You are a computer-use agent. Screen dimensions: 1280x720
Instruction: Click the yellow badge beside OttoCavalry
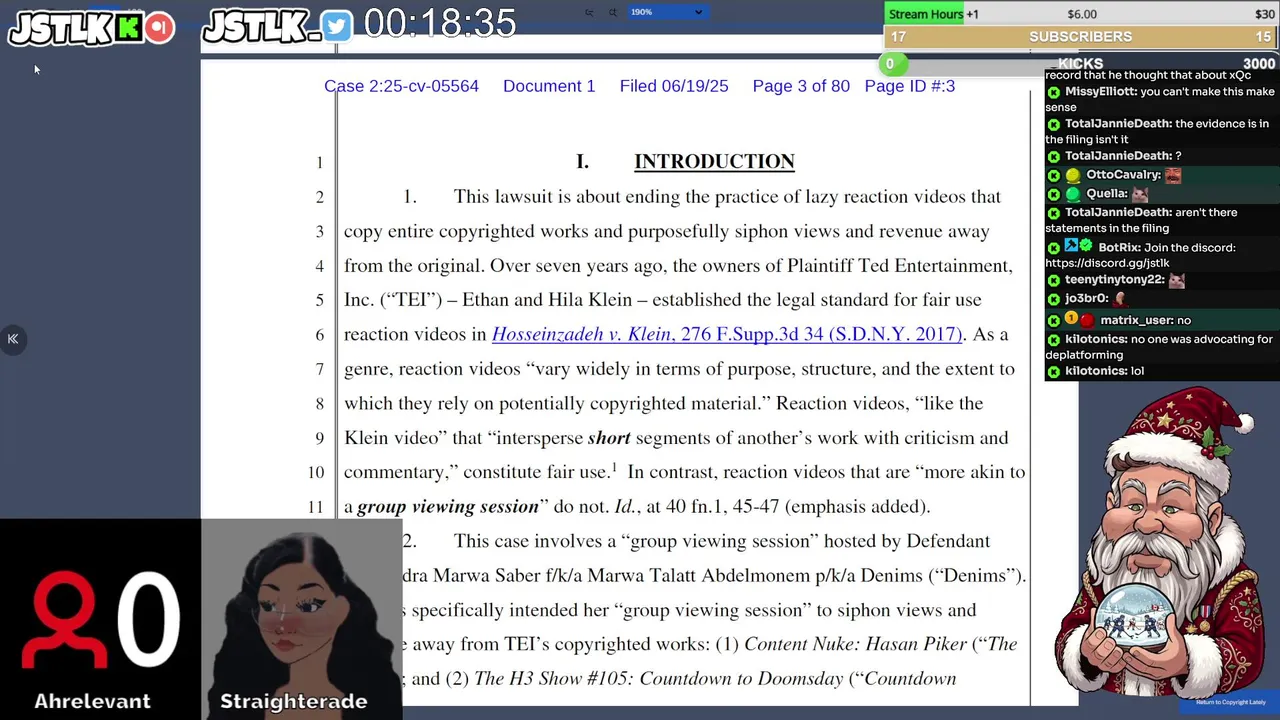click(x=1073, y=175)
